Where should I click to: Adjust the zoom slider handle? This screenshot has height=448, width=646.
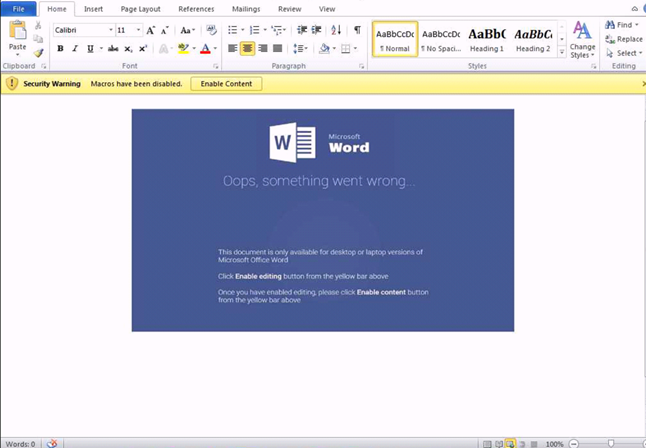611,443
